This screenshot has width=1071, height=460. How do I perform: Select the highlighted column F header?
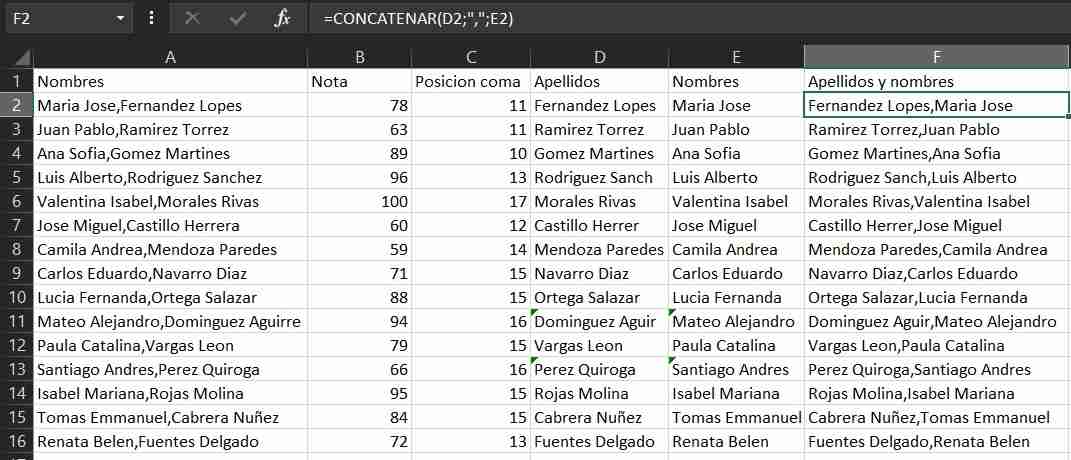click(936, 58)
